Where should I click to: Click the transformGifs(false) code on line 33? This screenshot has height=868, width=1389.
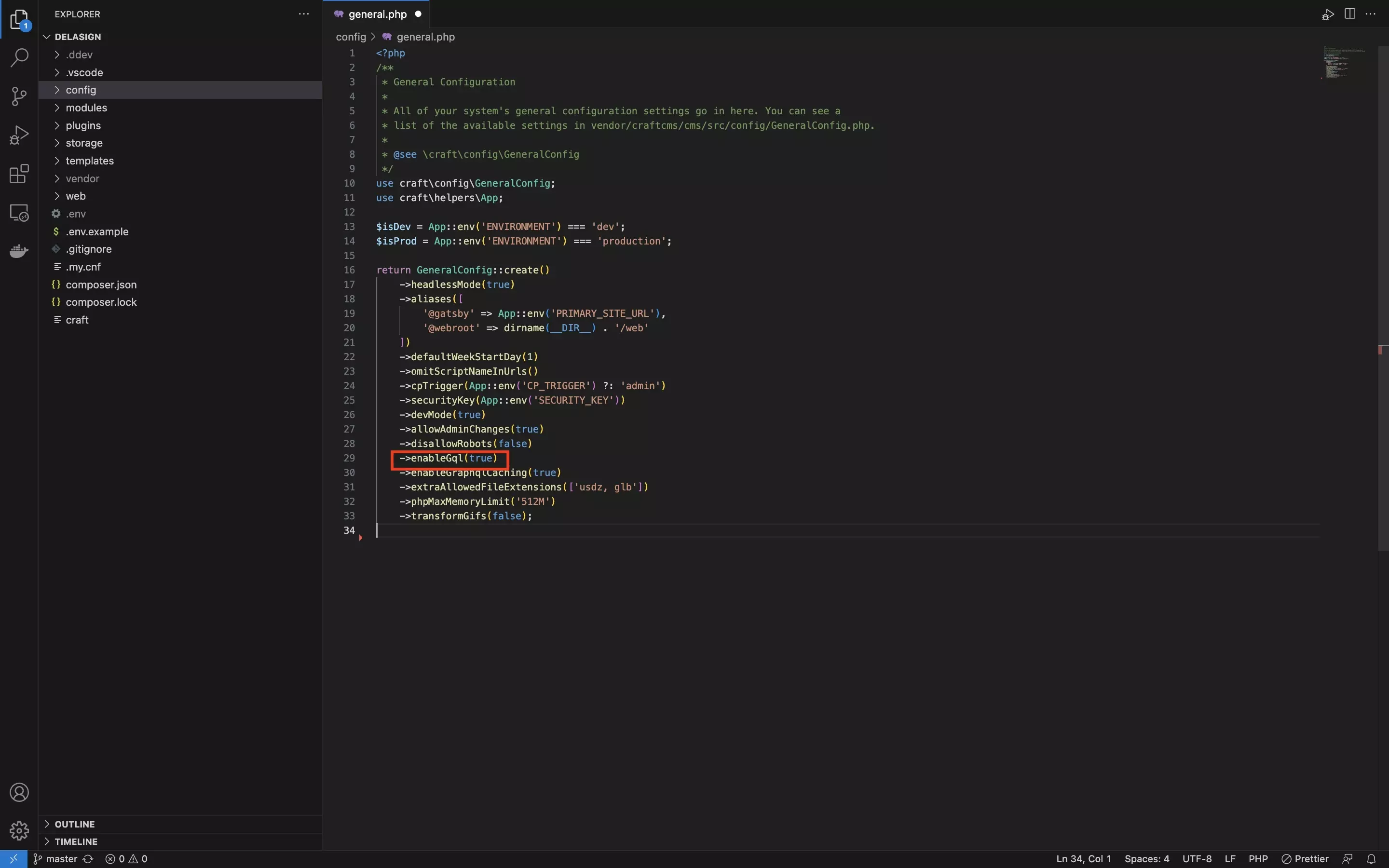[x=465, y=515]
